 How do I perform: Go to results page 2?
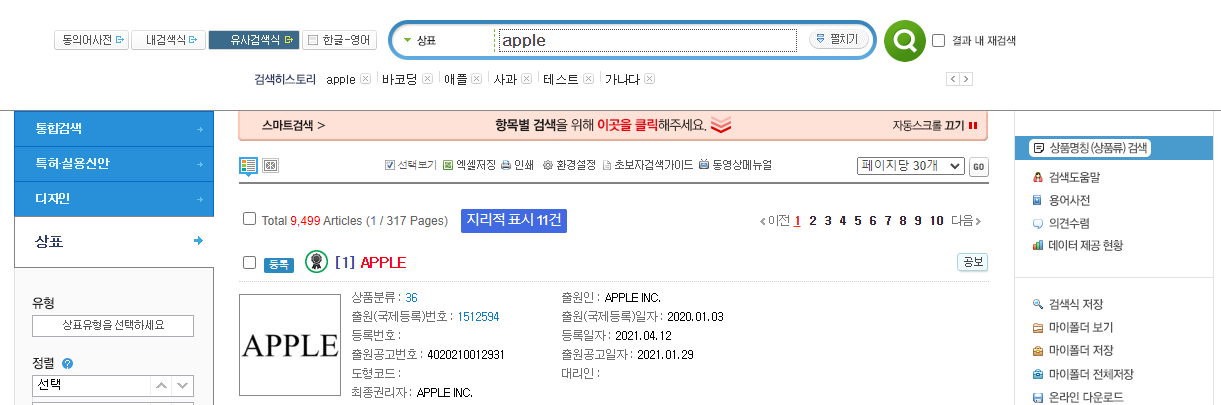(813, 220)
